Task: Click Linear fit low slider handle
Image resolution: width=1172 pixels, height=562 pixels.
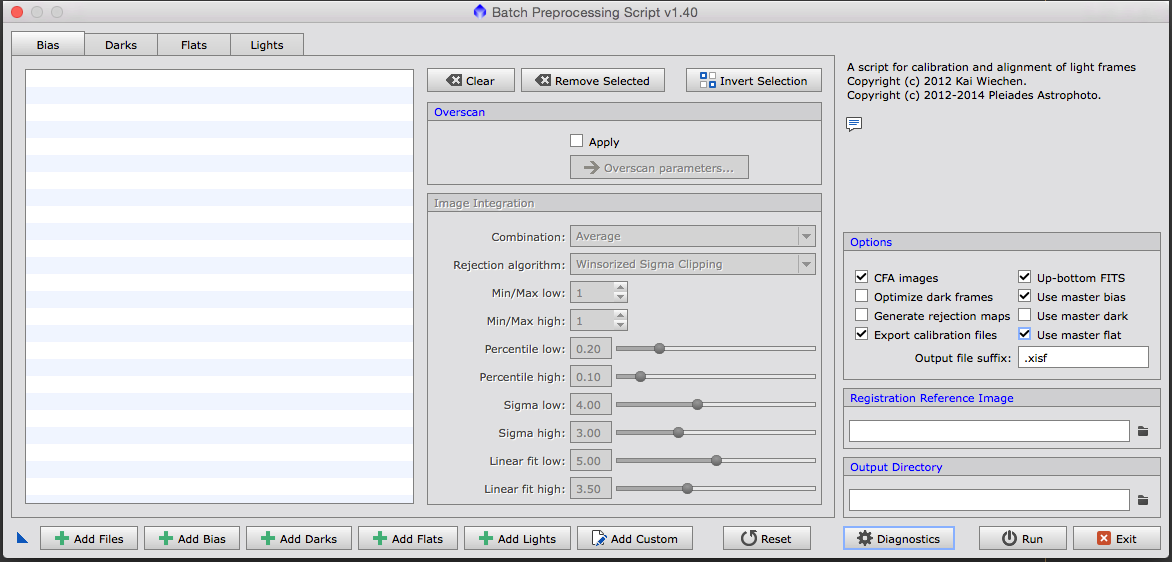Action: [716, 460]
